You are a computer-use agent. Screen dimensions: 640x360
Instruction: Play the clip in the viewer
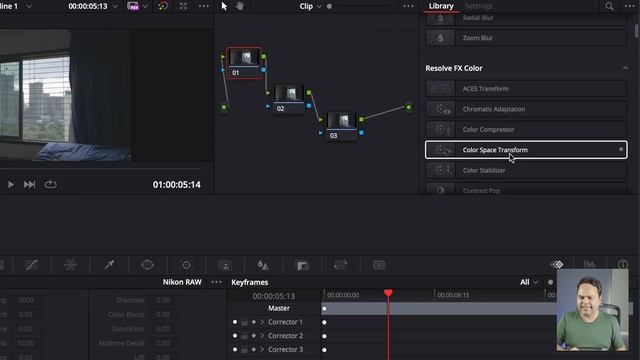[11, 185]
